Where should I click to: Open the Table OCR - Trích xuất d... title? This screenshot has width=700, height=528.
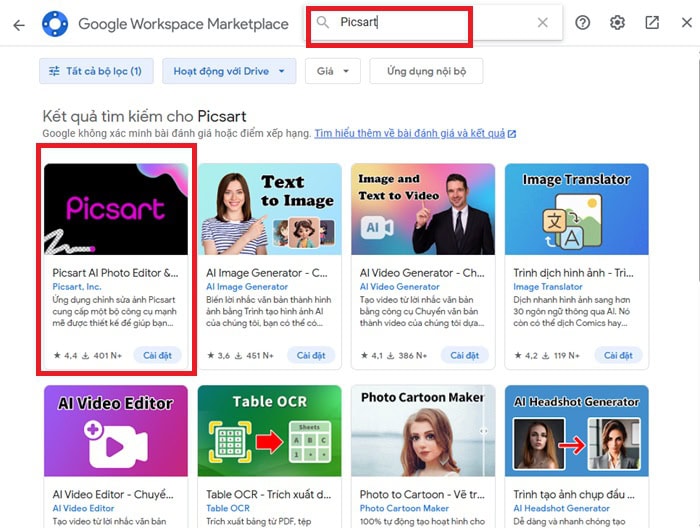(268, 494)
